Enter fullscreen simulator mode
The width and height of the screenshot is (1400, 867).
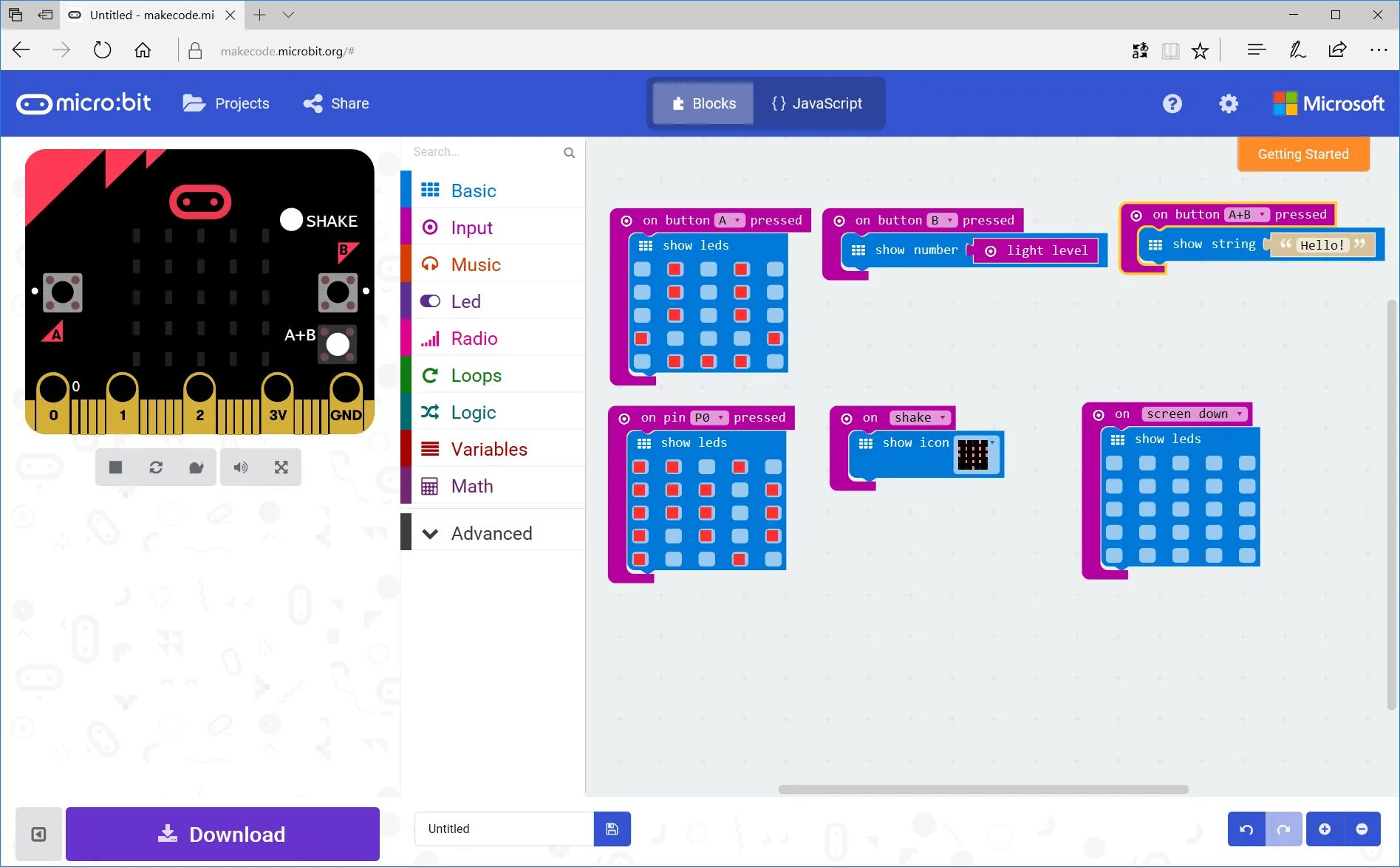[x=281, y=467]
